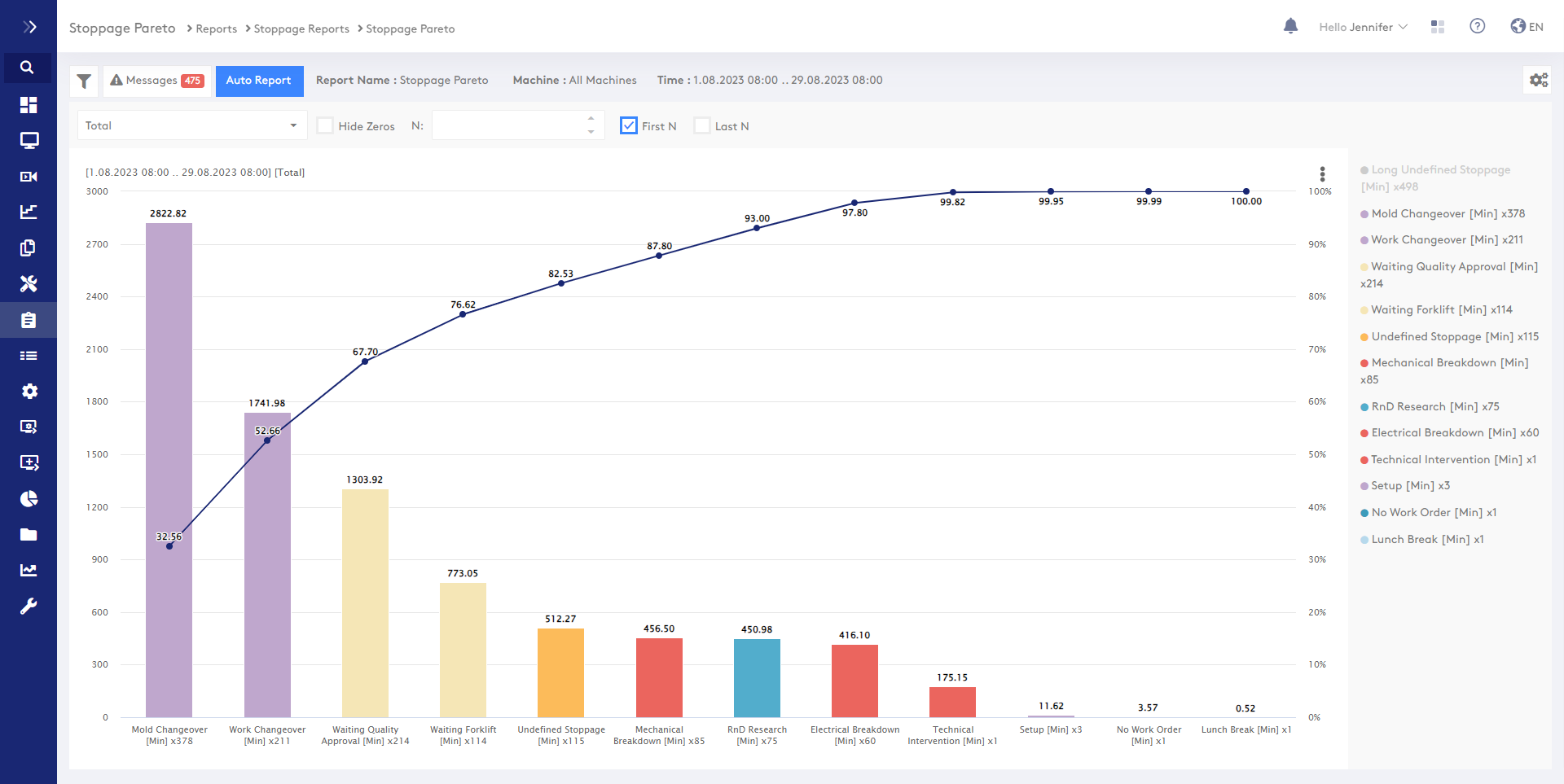
Task: Navigate to Stoppage Reports breadcrumb
Action: (301, 28)
